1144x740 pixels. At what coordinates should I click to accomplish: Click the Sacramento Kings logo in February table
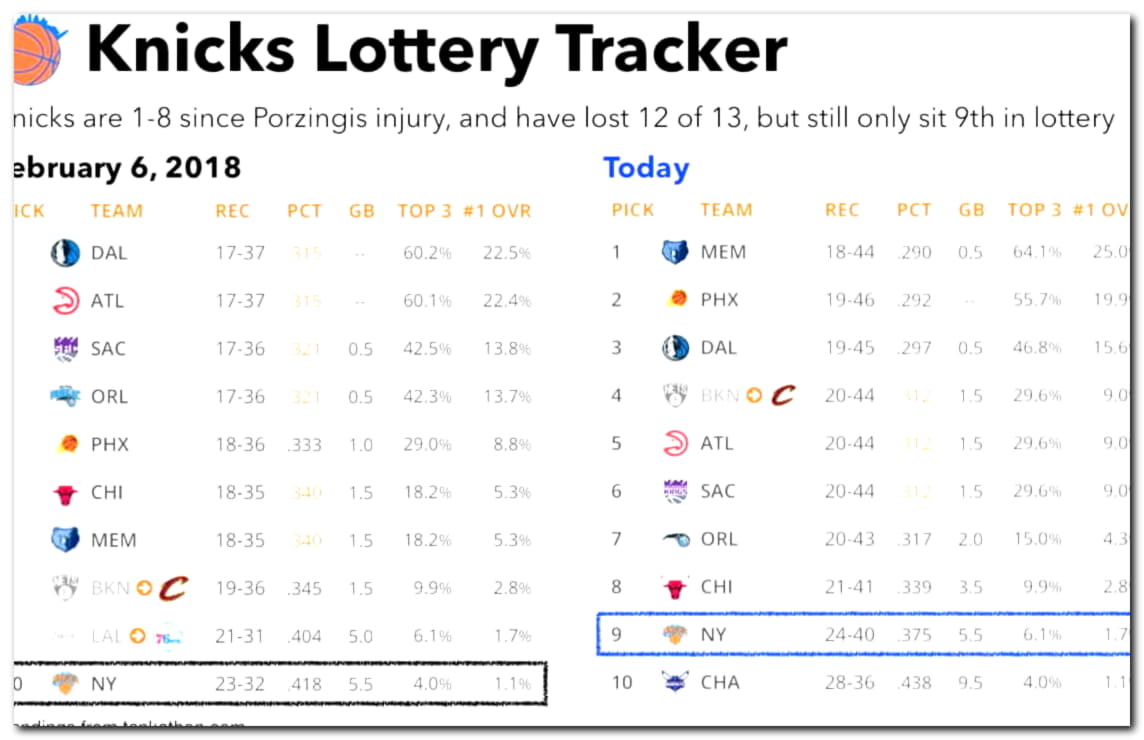point(66,349)
